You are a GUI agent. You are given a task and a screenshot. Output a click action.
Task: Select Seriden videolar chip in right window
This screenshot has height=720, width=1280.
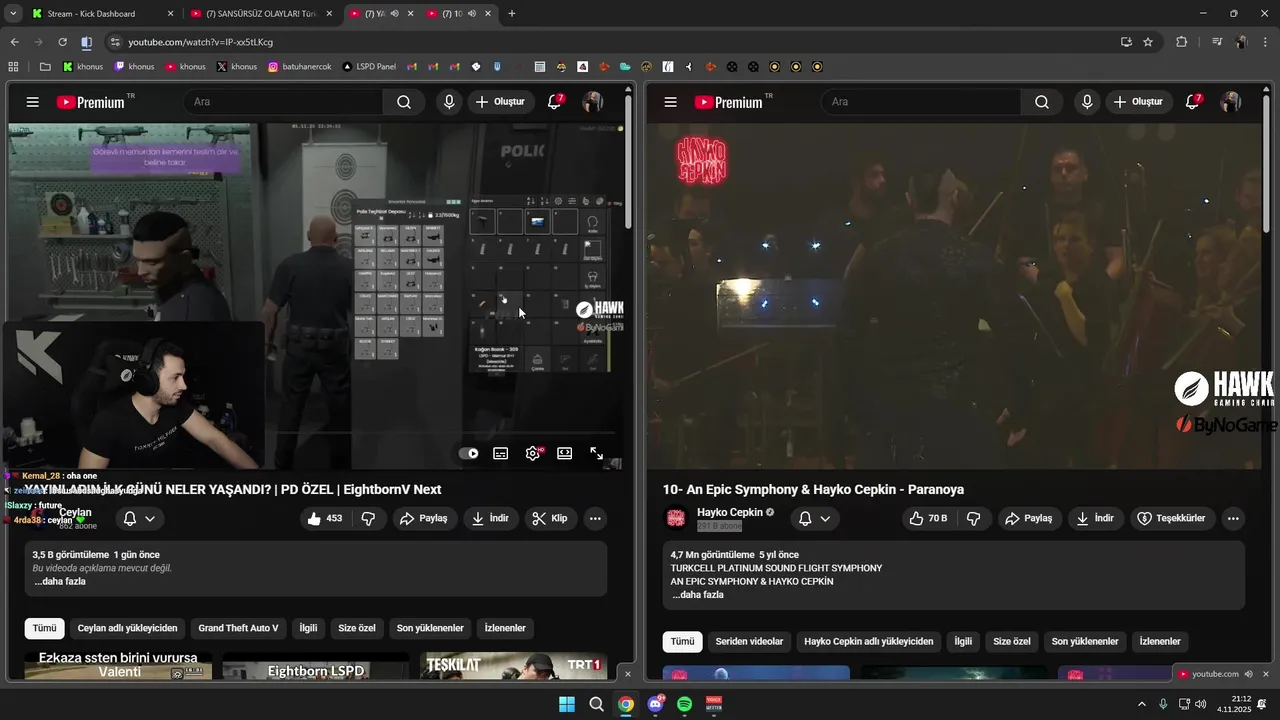click(749, 641)
